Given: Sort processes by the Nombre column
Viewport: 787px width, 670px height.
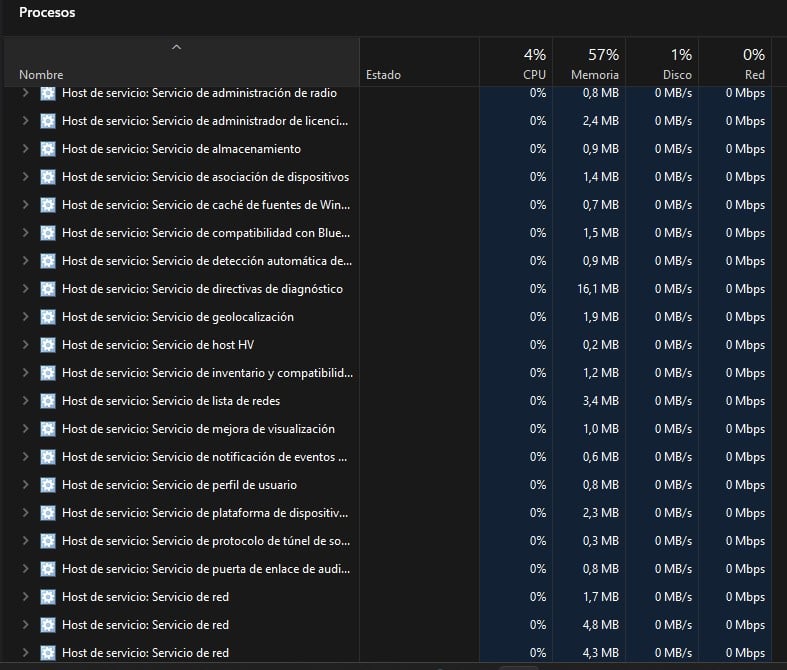Looking at the screenshot, I should click(x=181, y=62).
